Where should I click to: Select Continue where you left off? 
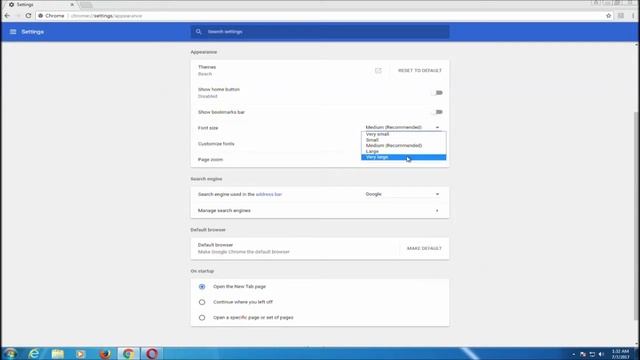(202, 302)
